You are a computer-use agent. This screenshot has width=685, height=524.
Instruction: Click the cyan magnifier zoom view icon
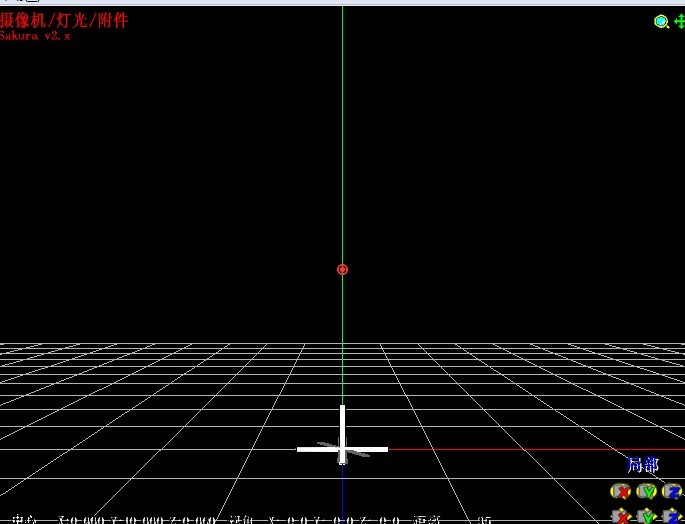(661, 21)
